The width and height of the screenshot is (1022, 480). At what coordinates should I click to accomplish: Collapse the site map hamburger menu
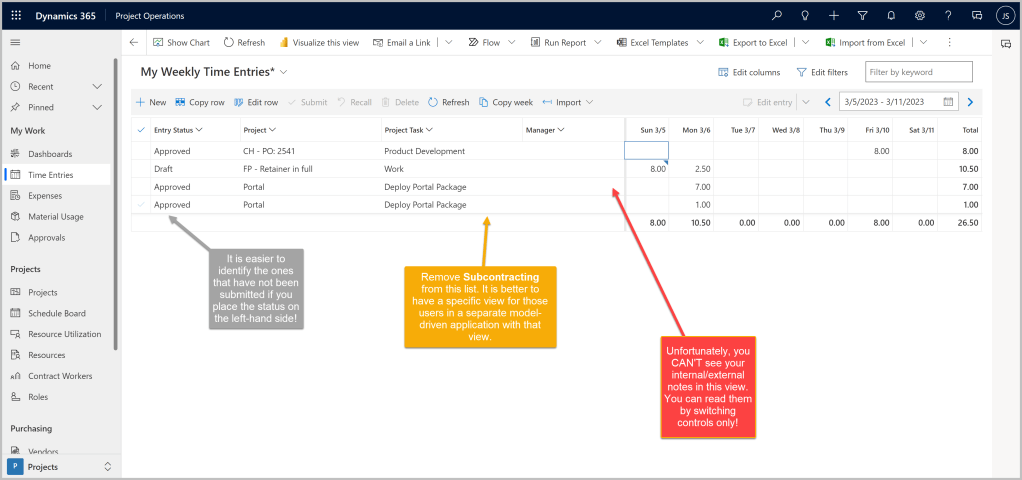[x=15, y=43]
